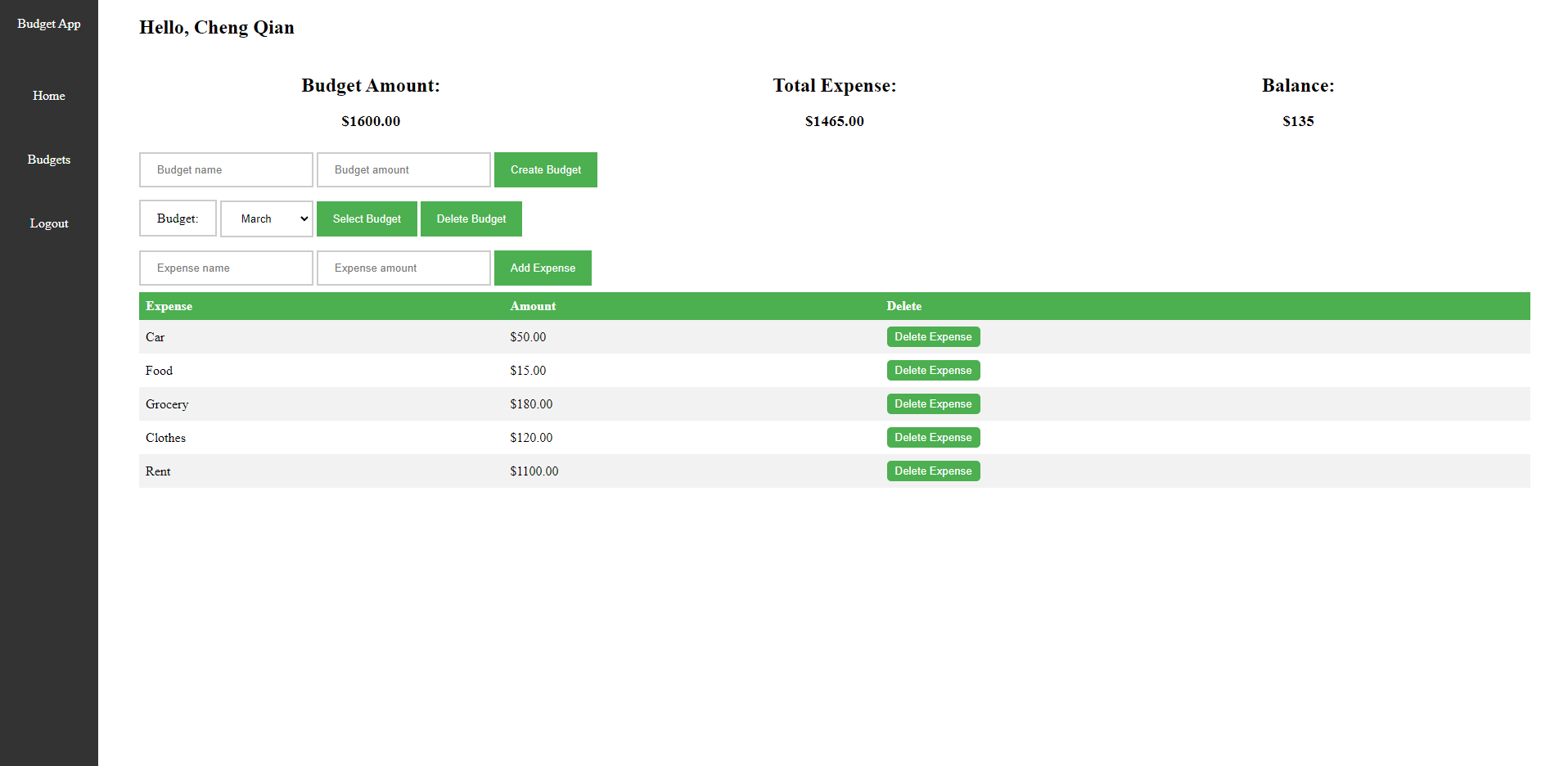1568x766 pixels.
Task: Click Delete Budget for March
Action: 471,219
